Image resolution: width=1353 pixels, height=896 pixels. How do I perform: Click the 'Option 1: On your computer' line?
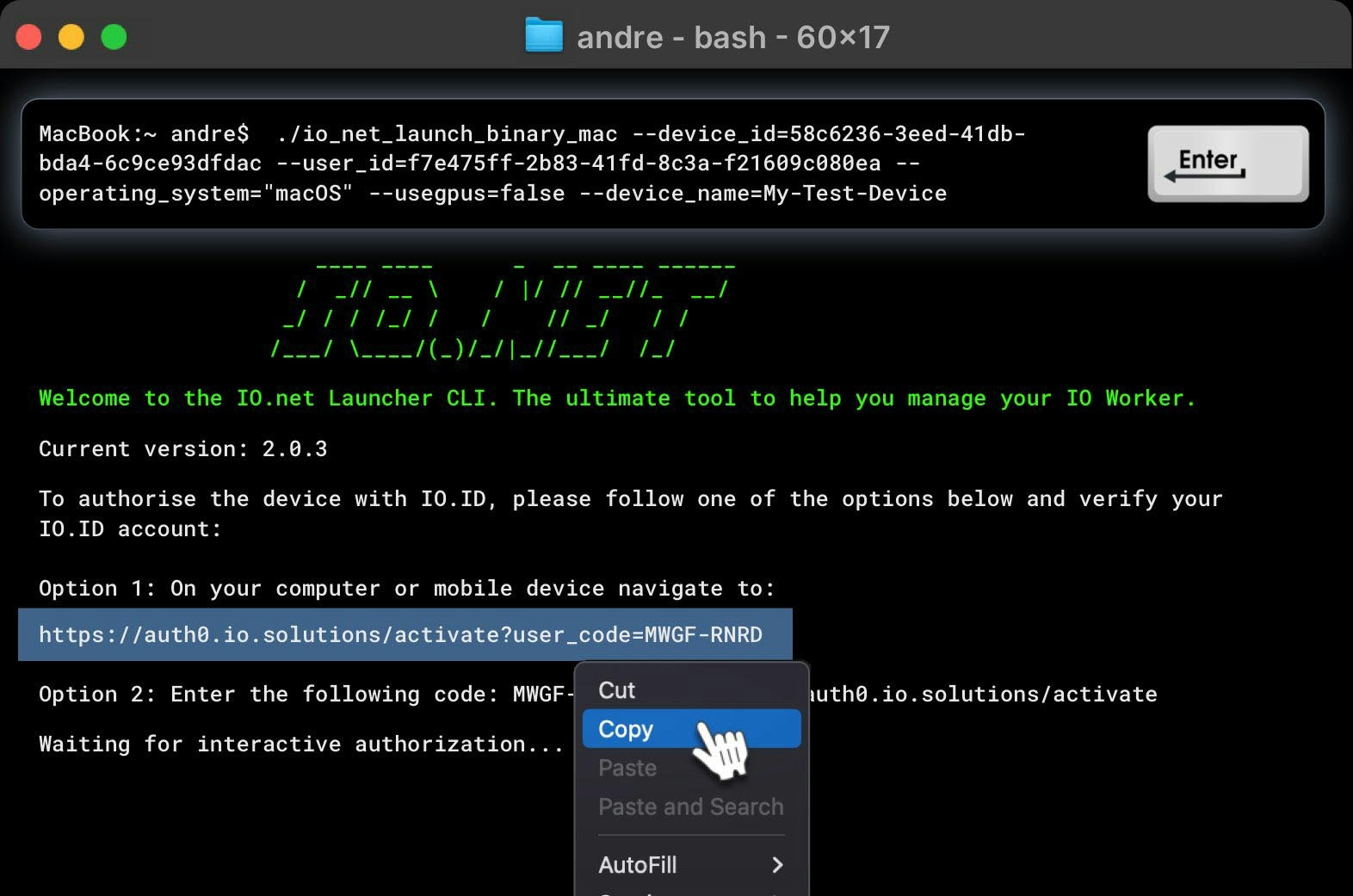click(x=407, y=588)
